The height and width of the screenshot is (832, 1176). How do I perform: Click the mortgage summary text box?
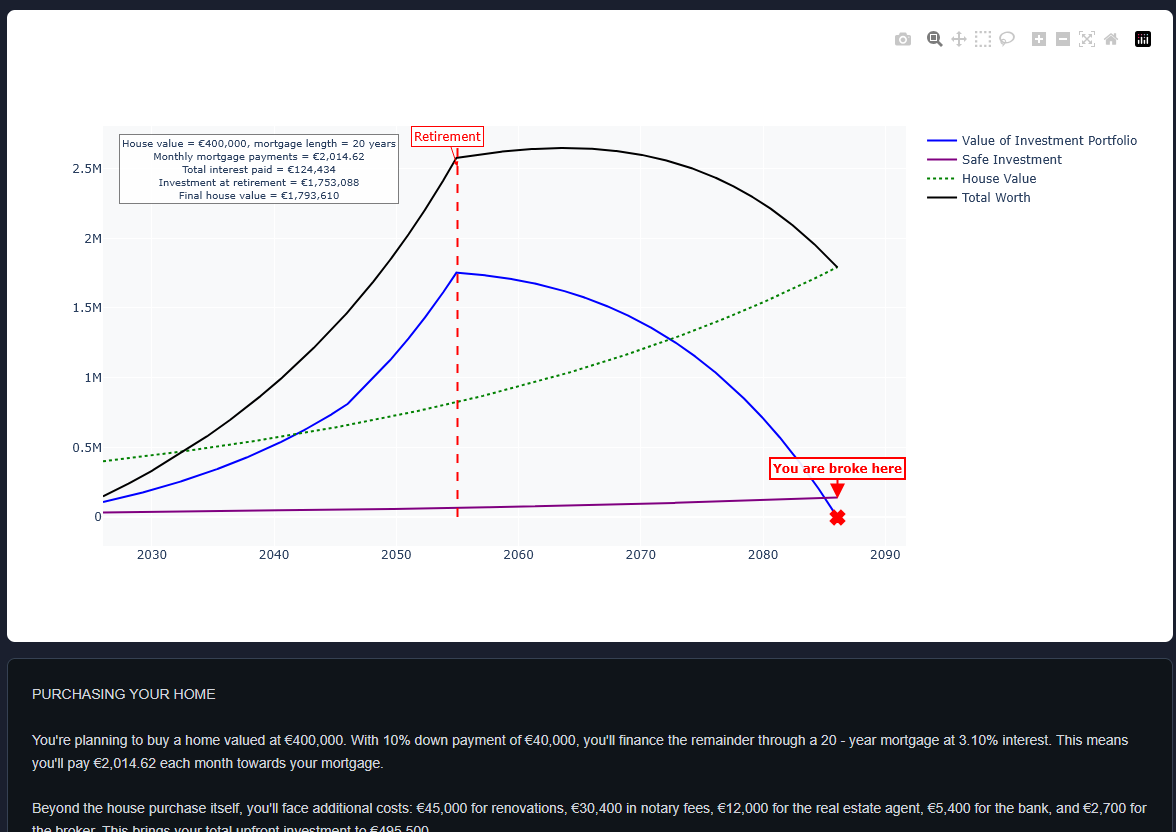tap(258, 169)
